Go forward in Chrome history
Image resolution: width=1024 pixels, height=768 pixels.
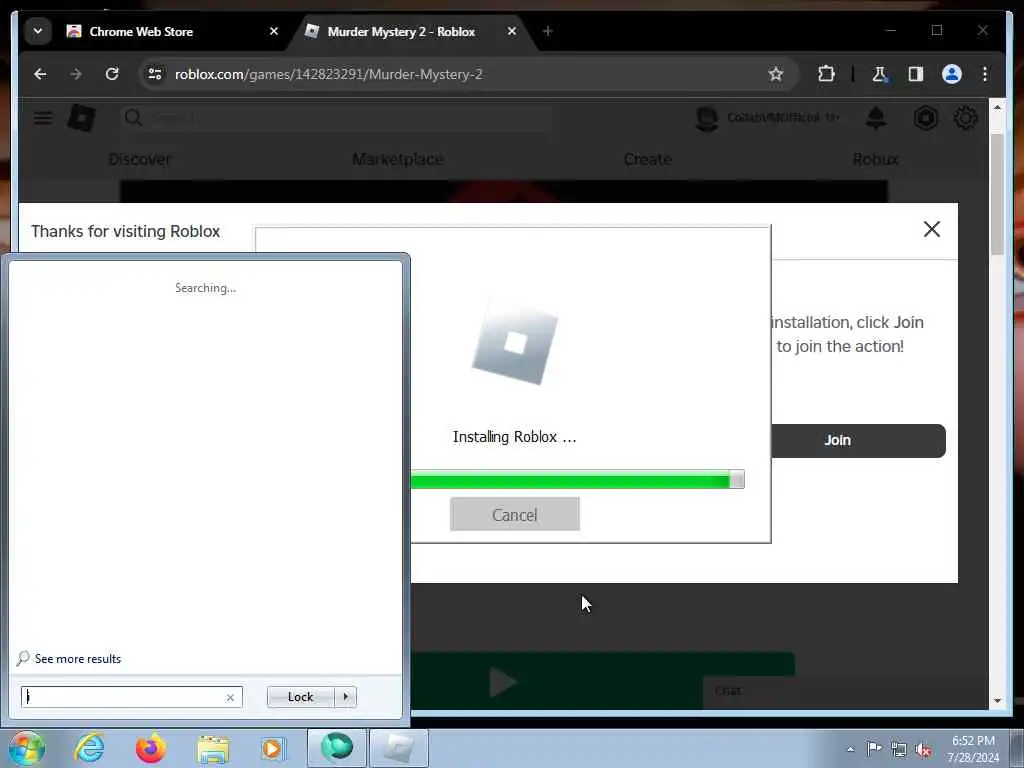76,74
